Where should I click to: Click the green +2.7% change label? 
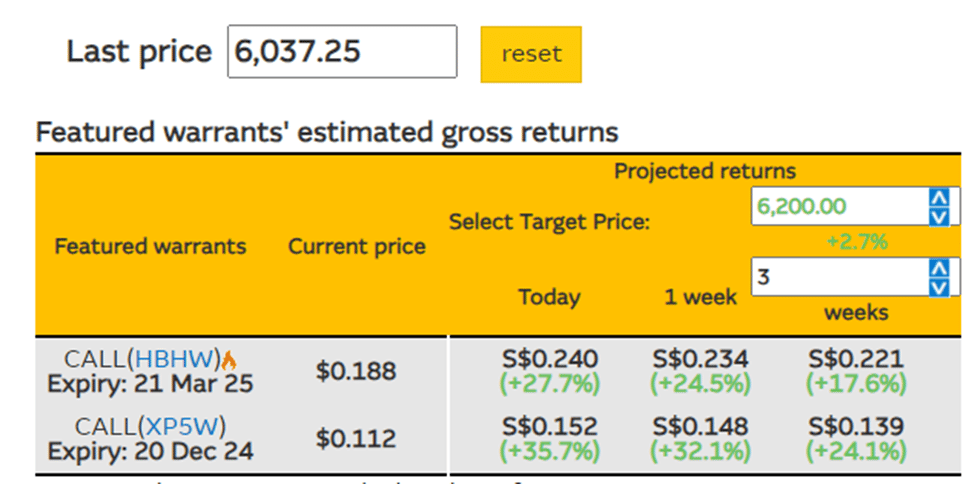(x=856, y=241)
